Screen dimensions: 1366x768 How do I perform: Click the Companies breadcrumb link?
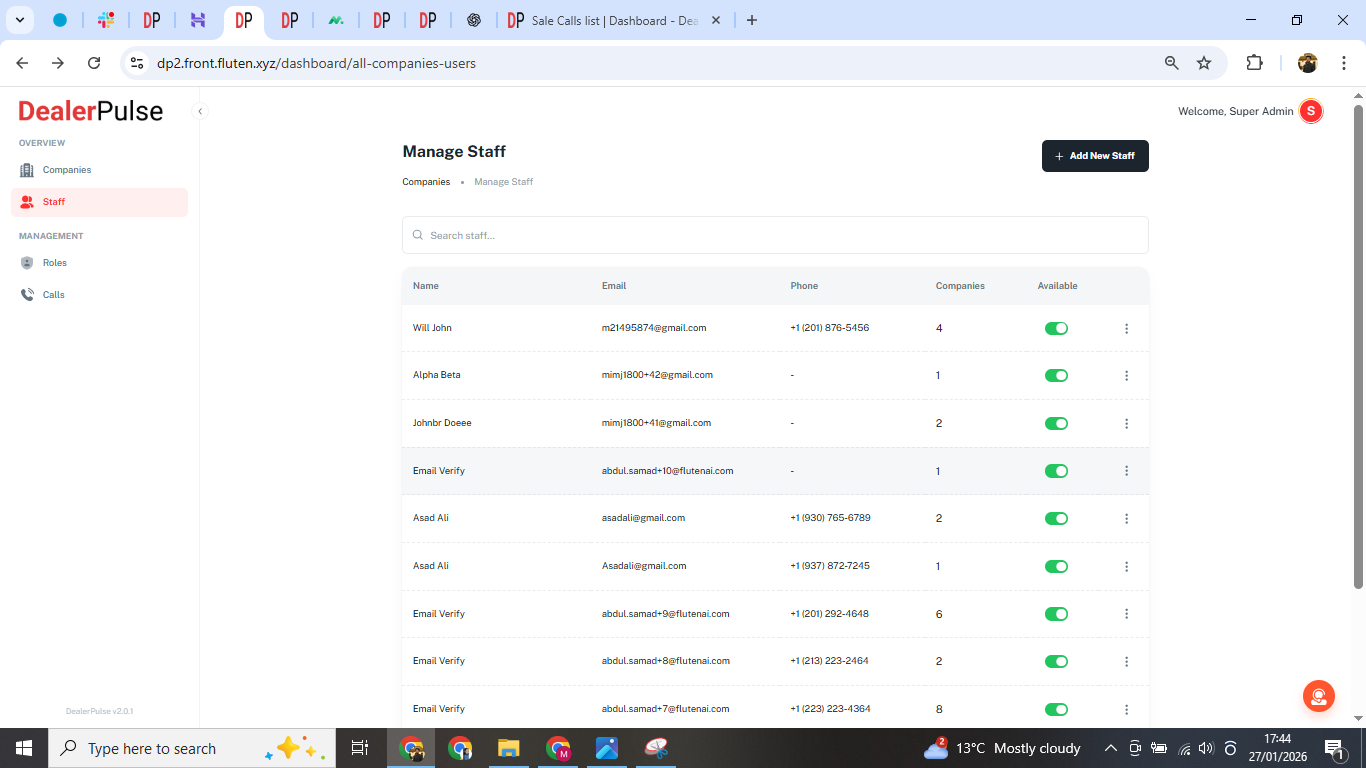426,182
